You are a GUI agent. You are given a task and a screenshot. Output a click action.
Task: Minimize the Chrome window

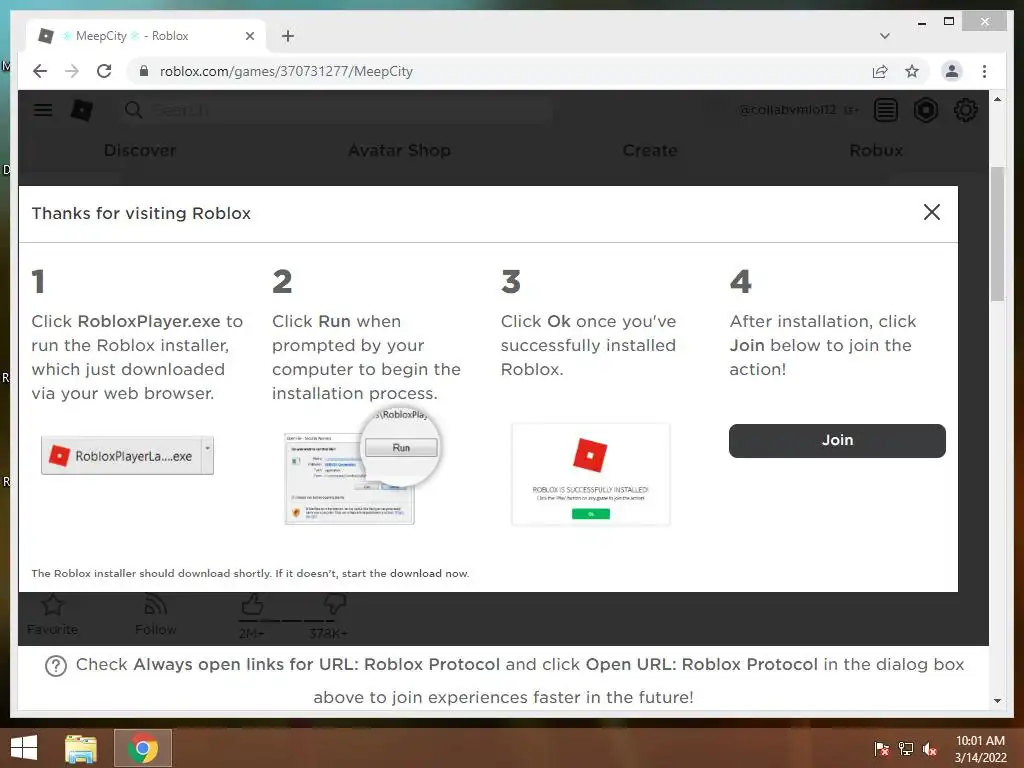tap(921, 22)
